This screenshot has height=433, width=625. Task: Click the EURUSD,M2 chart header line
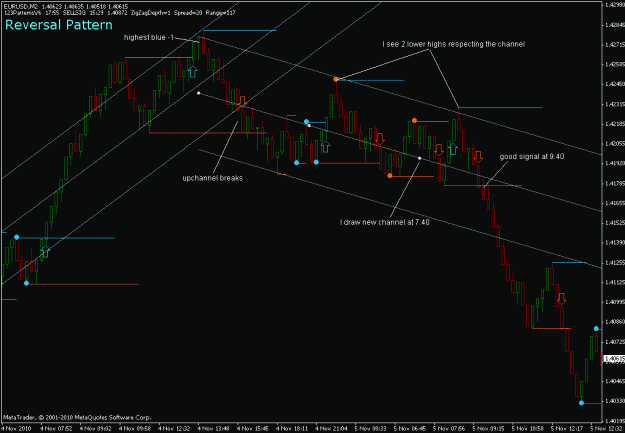(66, 7)
